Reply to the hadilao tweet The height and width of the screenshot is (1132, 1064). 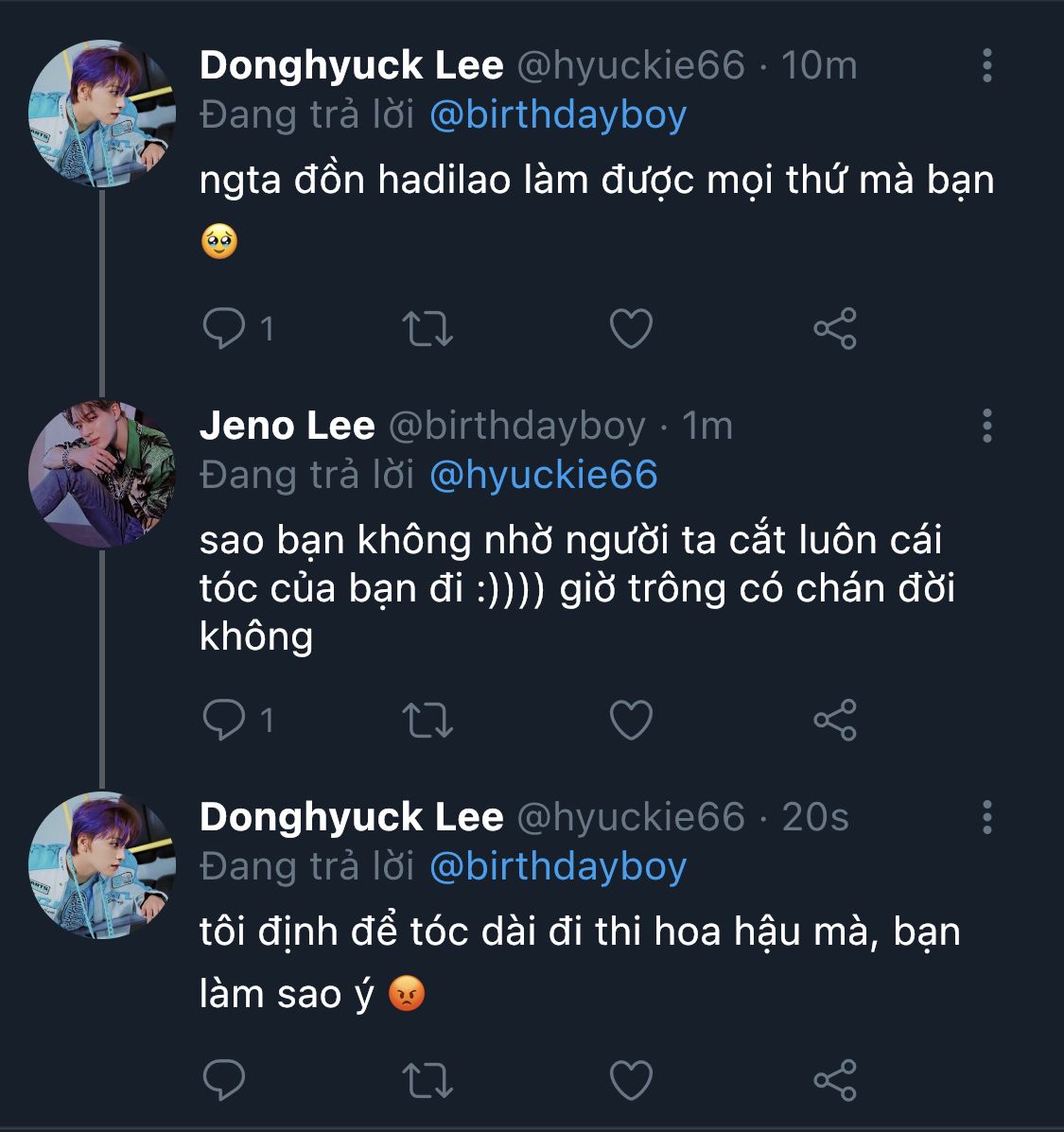tap(224, 329)
